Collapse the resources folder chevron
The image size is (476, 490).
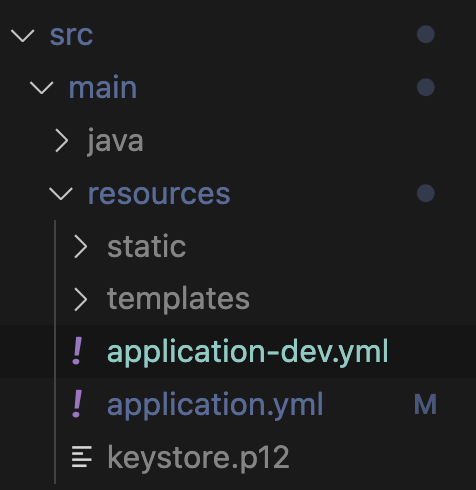click(x=61, y=194)
